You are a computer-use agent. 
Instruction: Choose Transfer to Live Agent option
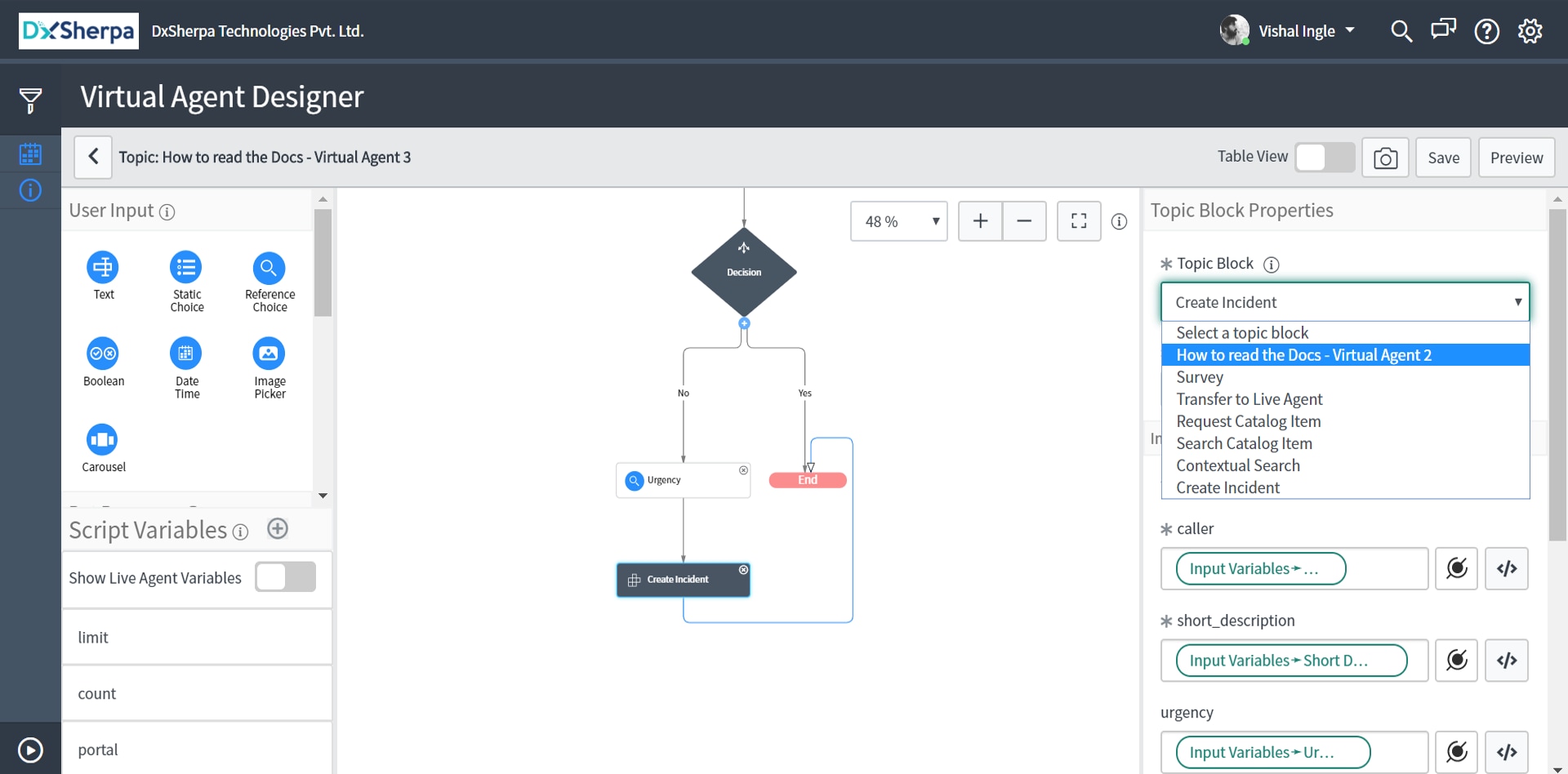(x=1345, y=398)
